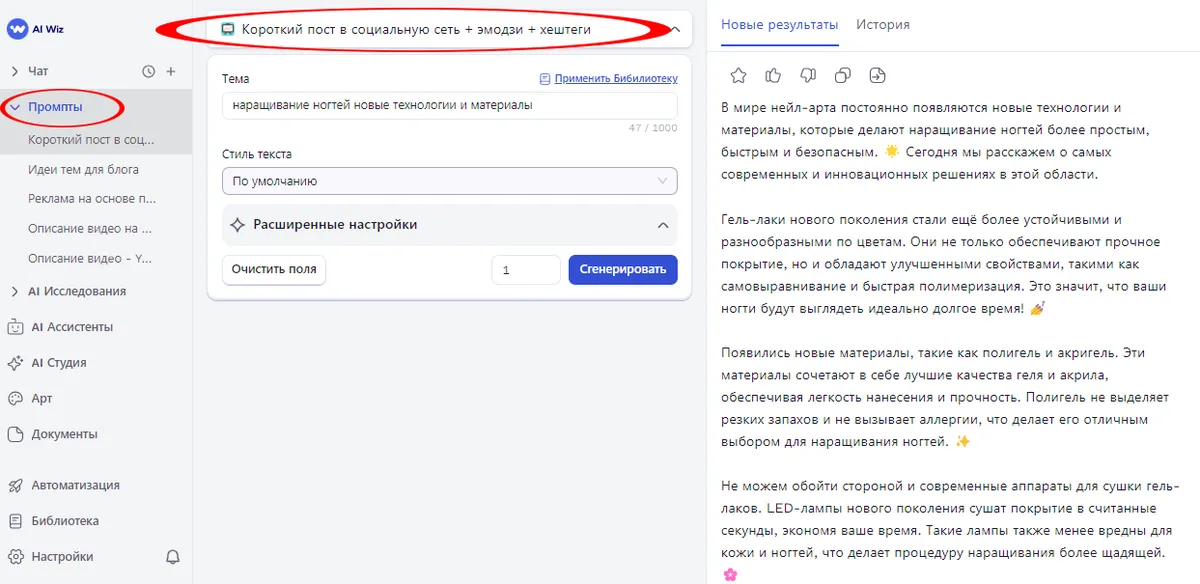Switch to the История tab
This screenshot has width=1200, height=584.
883,25
